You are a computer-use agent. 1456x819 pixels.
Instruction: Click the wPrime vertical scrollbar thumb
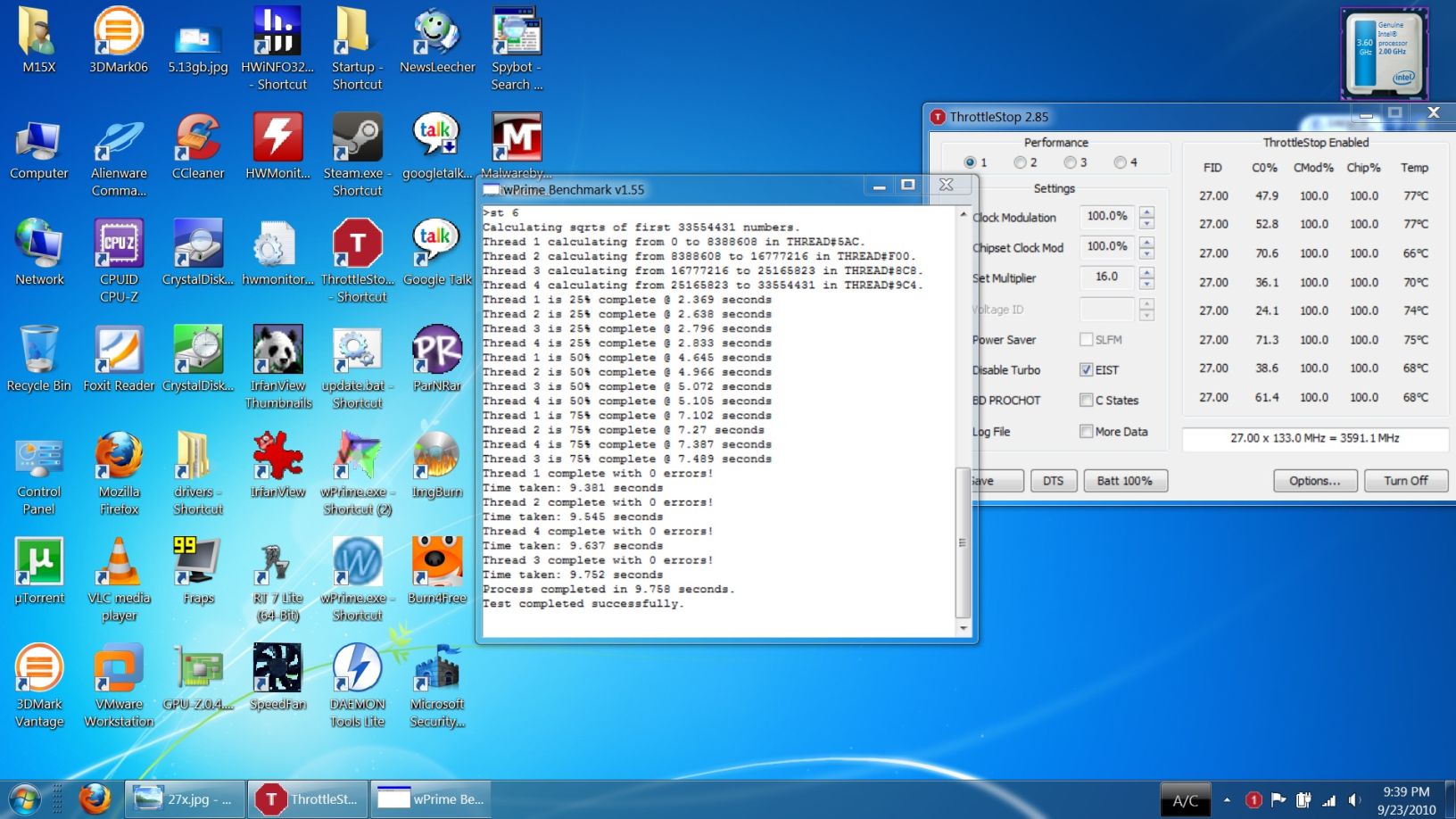click(x=963, y=542)
